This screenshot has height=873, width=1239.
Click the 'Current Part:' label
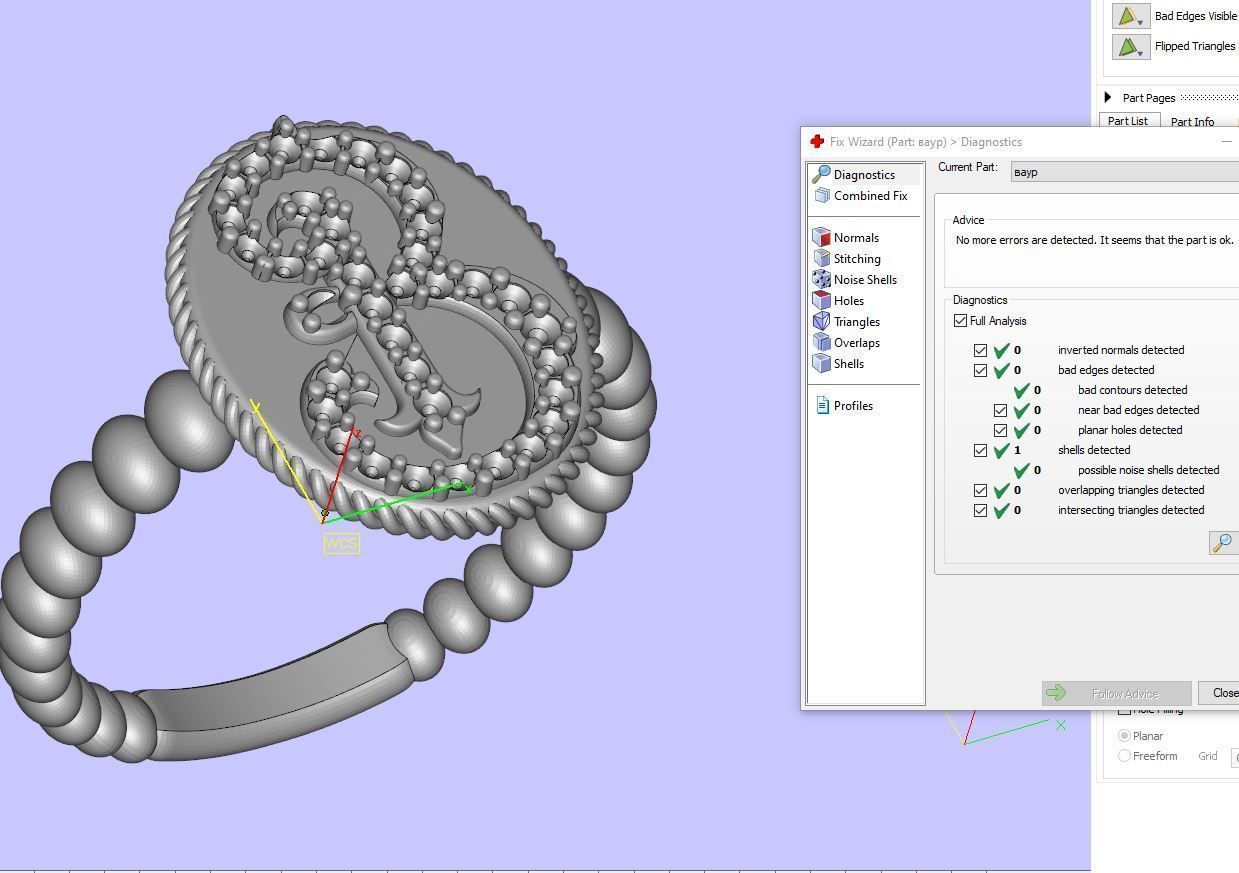tap(968, 167)
